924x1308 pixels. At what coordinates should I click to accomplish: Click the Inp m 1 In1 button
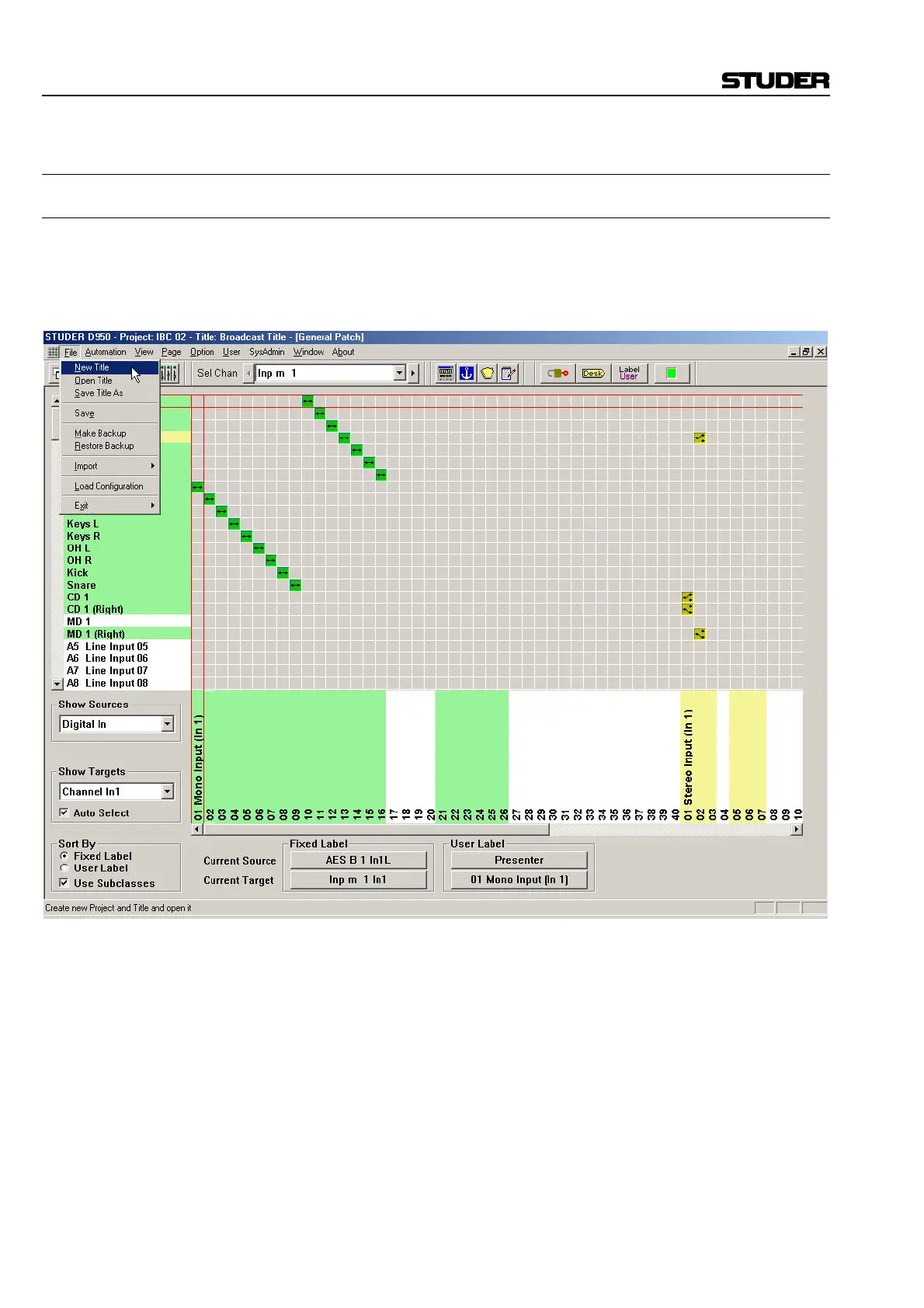coord(358,879)
